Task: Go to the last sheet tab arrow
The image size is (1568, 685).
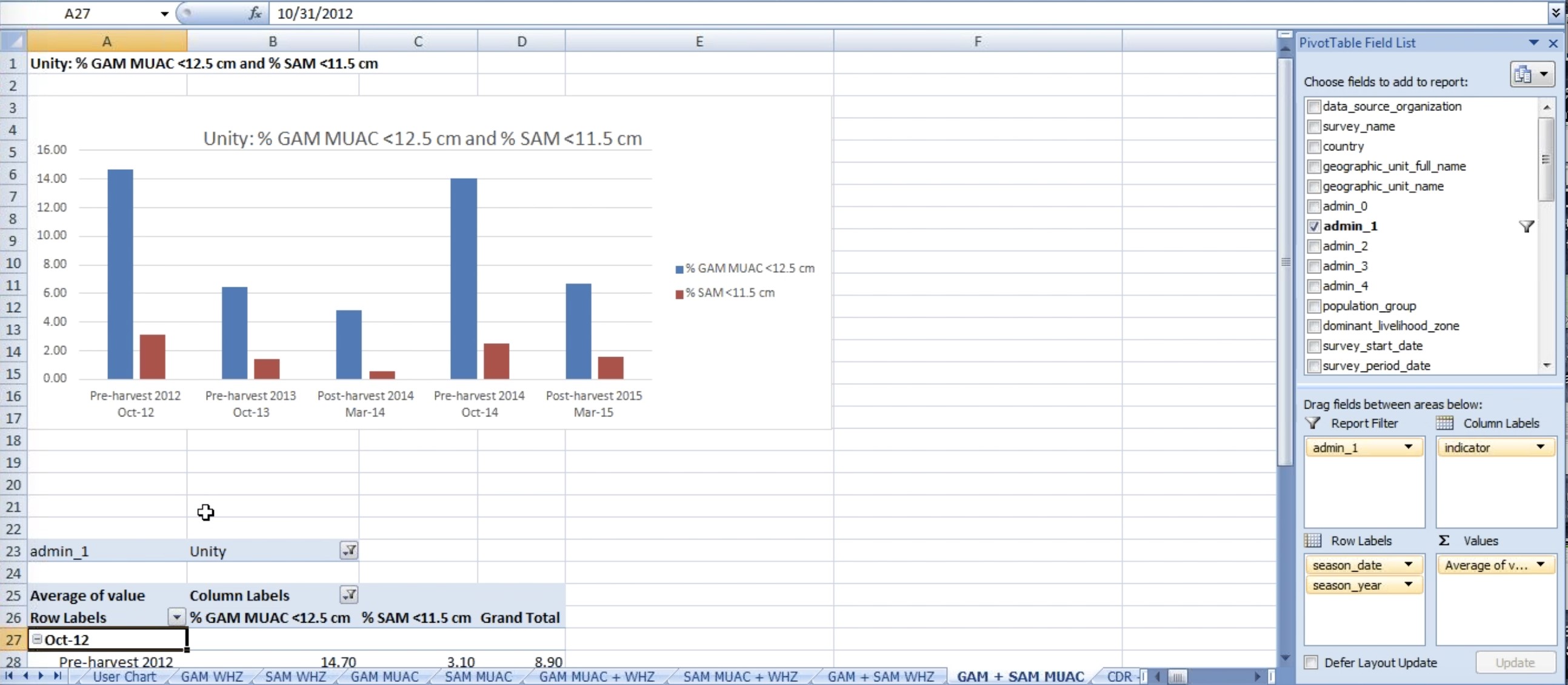Action: click(x=58, y=676)
